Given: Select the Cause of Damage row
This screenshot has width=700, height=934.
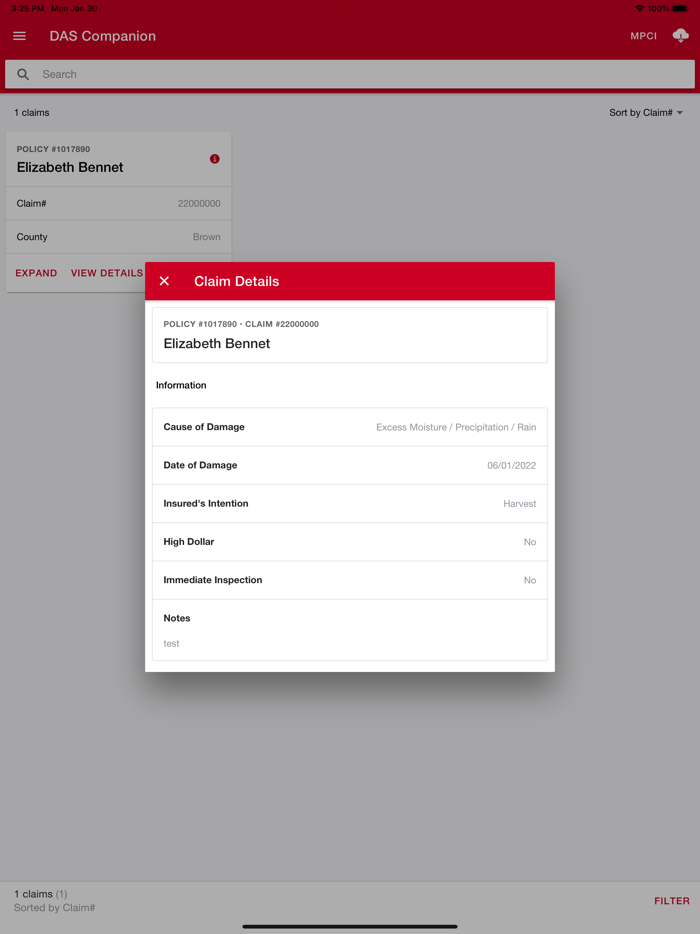Looking at the screenshot, I should click(x=350, y=427).
